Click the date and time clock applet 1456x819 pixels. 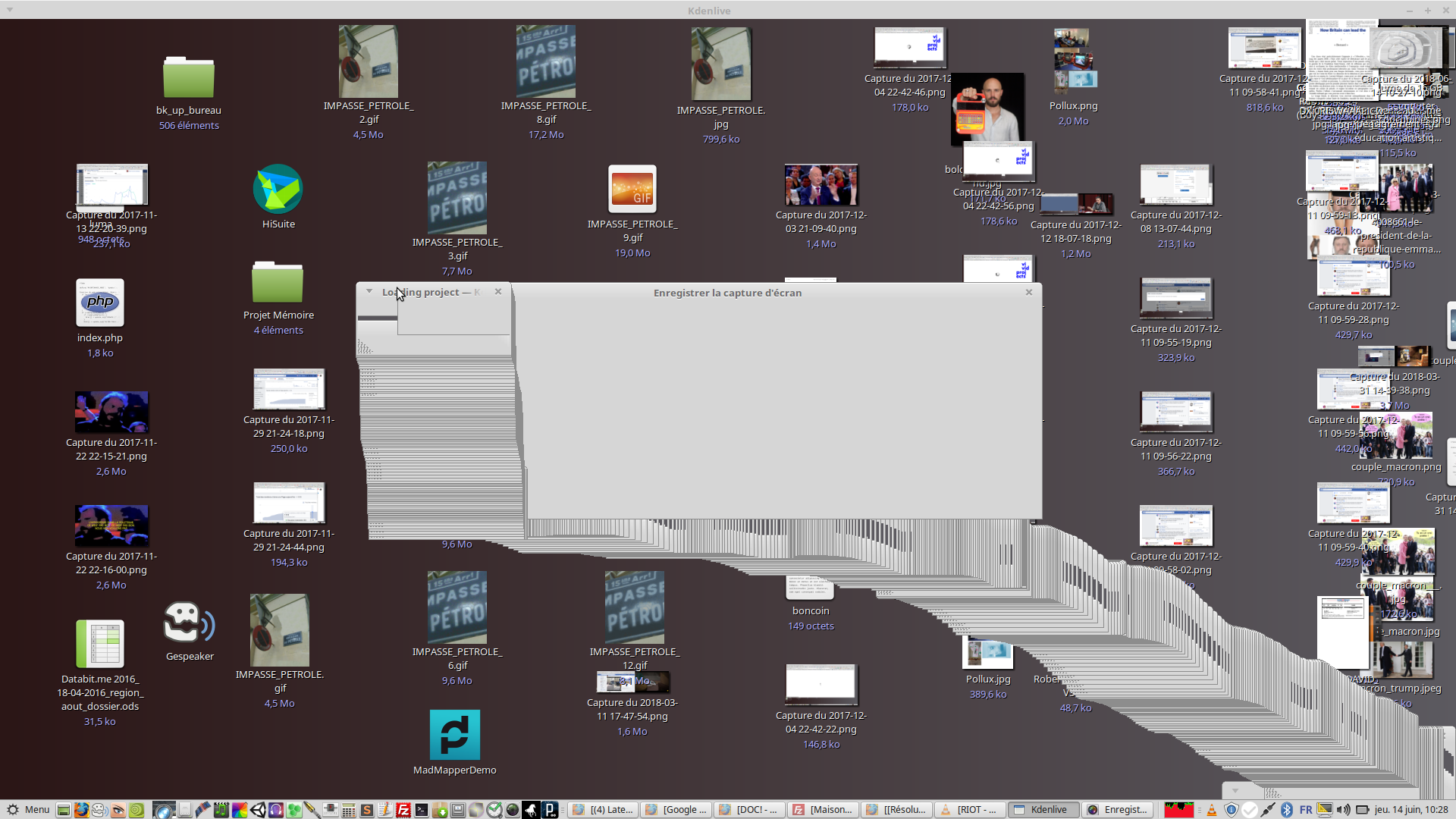coord(1410,810)
